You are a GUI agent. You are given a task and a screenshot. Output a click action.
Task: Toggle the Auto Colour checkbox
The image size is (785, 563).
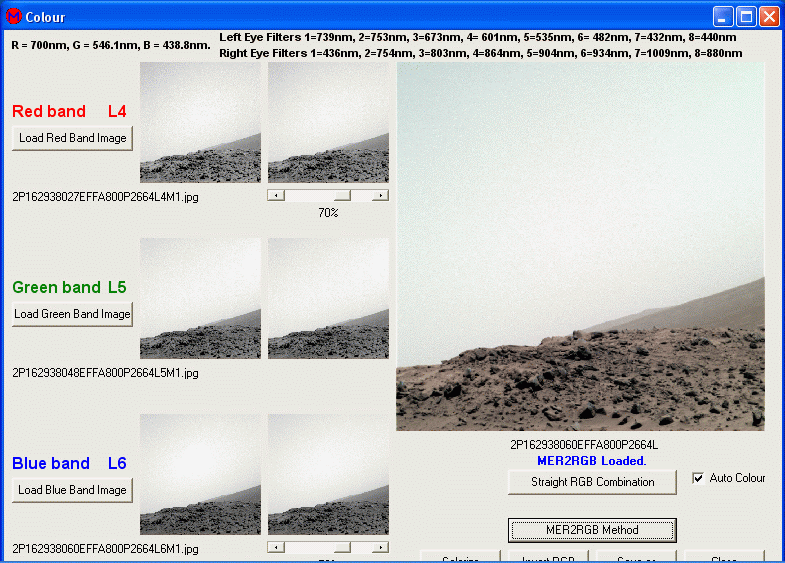coord(698,478)
